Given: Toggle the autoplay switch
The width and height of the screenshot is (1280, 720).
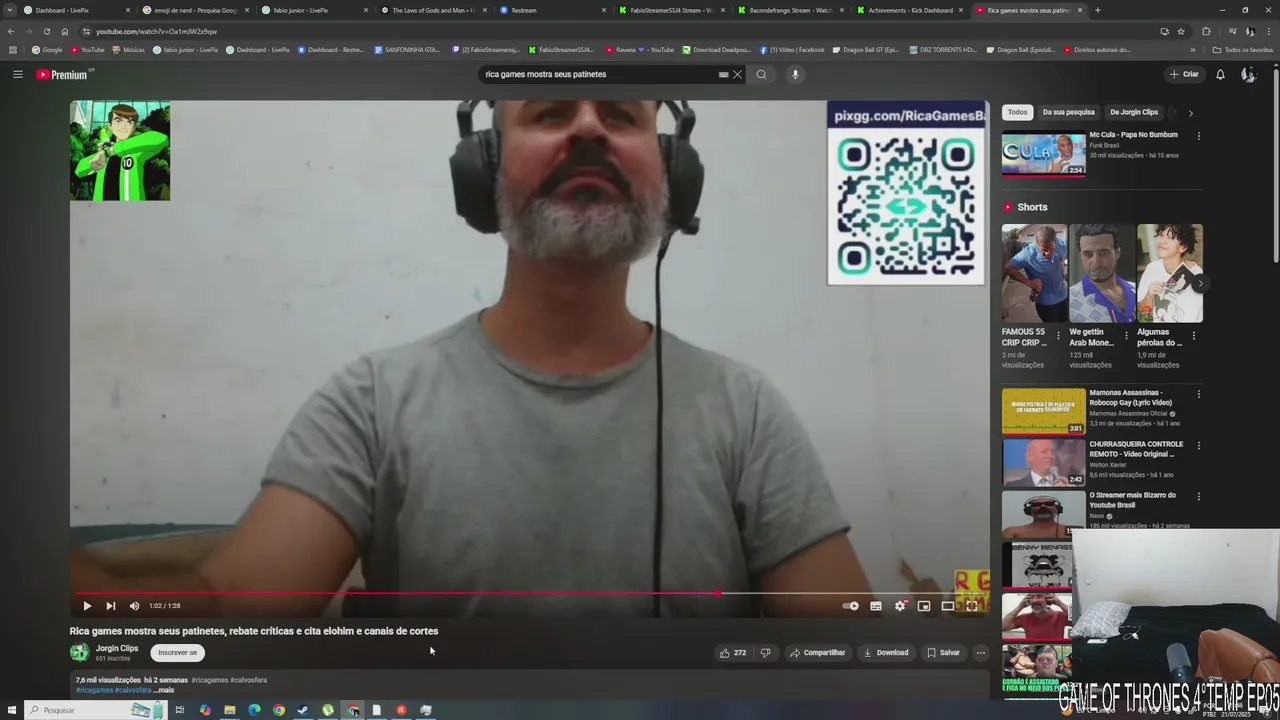Looking at the screenshot, I should coord(850,605).
